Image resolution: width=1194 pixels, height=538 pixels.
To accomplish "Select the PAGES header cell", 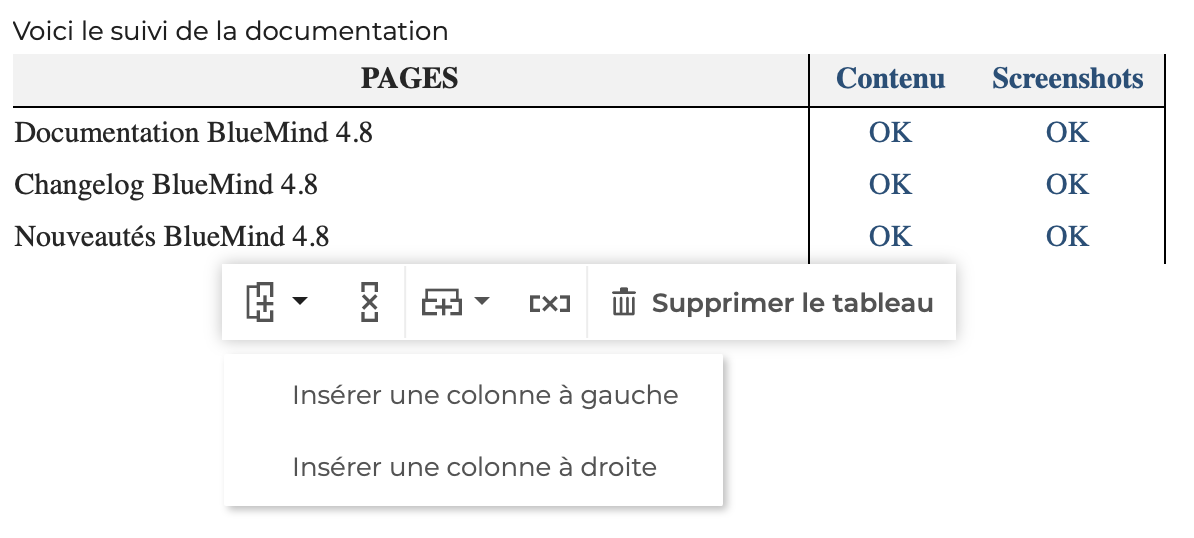I will [x=409, y=79].
